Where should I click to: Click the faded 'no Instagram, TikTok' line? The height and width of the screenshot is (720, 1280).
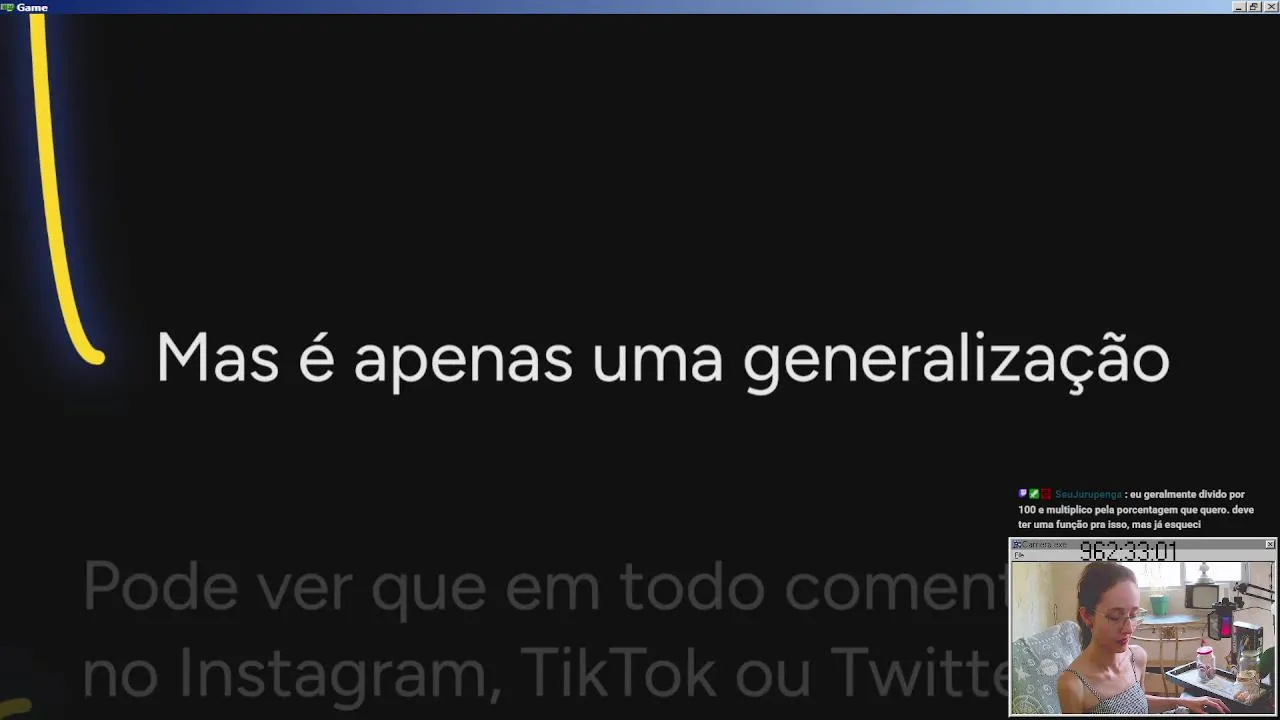[x=545, y=673]
